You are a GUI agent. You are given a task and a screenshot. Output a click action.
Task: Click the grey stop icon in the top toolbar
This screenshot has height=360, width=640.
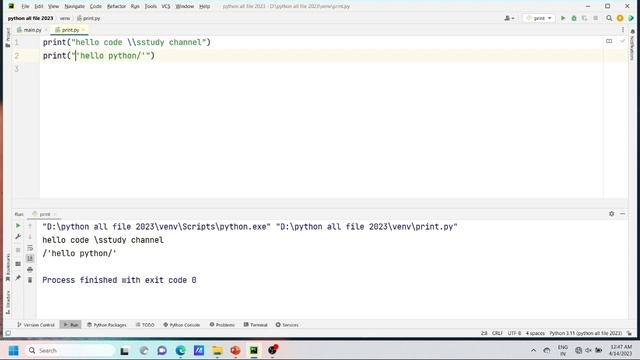pyautogui.click(x=596, y=18)
